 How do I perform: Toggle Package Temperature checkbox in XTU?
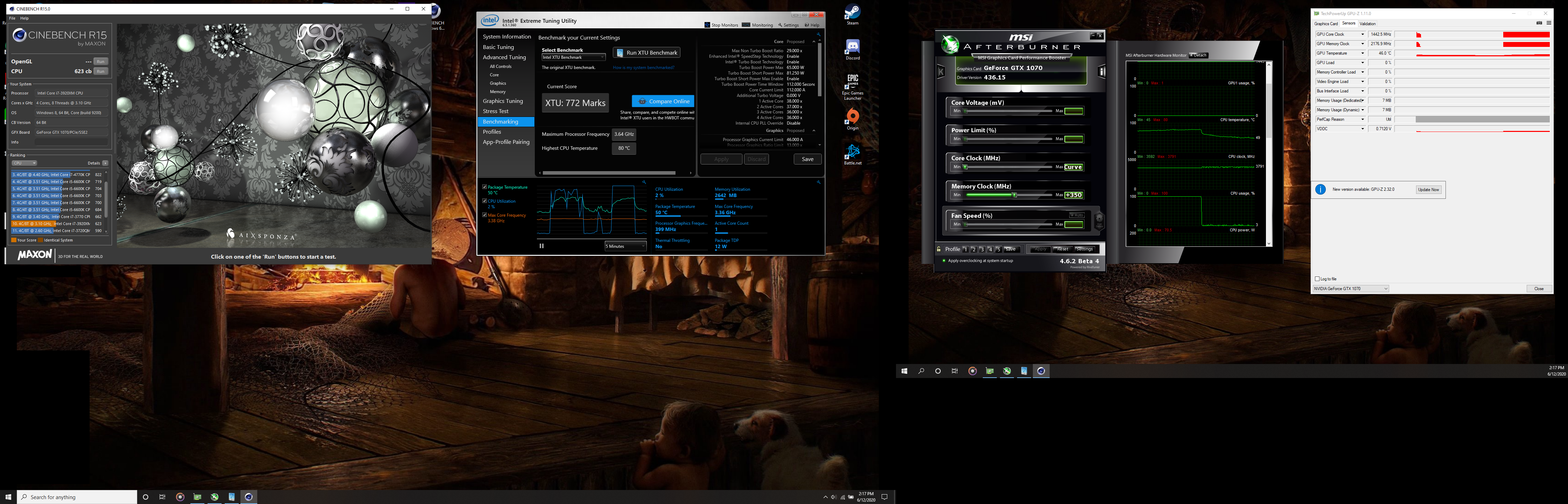pyautogui.click(x=484, y=187)
